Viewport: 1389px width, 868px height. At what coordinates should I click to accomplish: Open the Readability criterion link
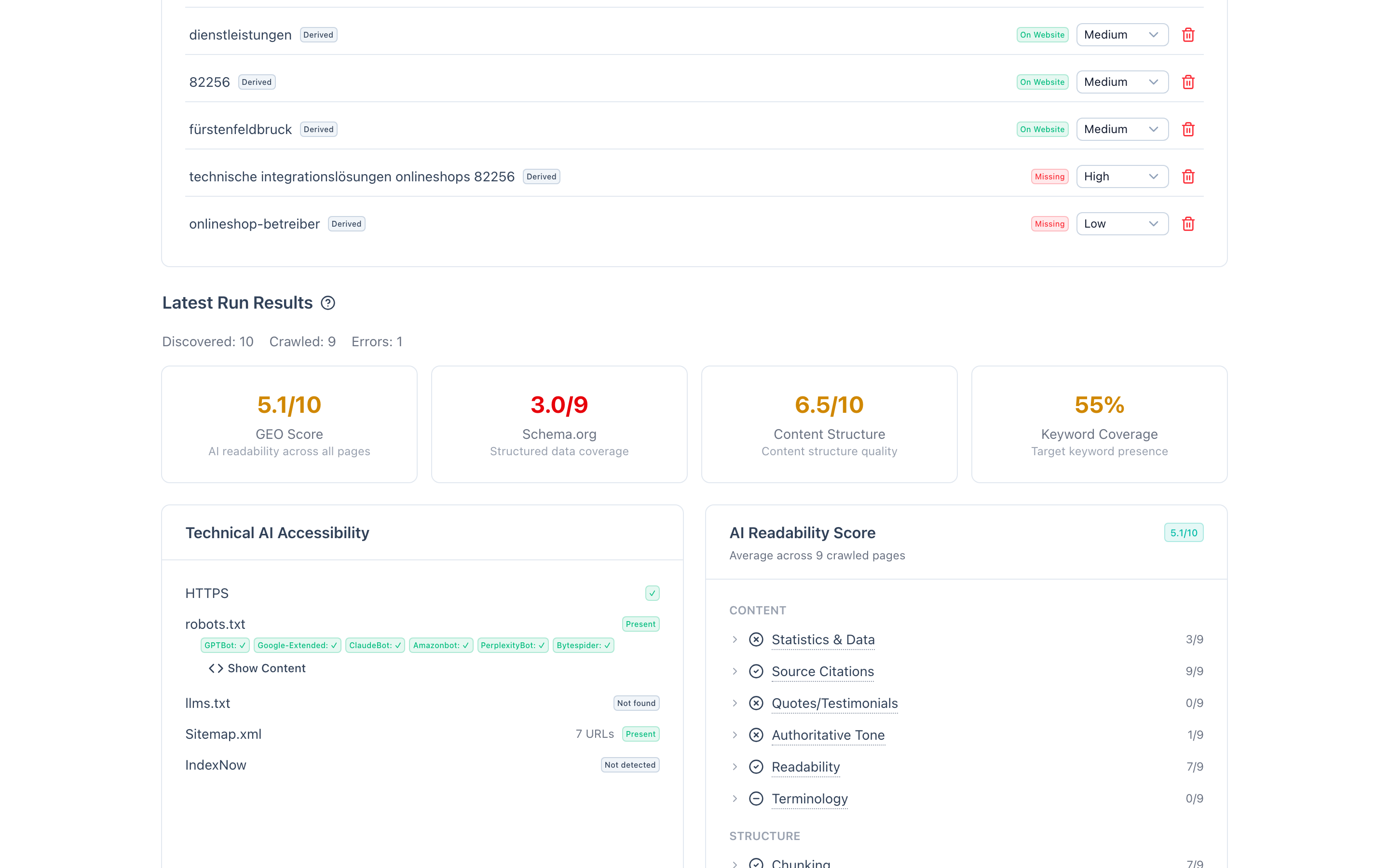(805, 767)
